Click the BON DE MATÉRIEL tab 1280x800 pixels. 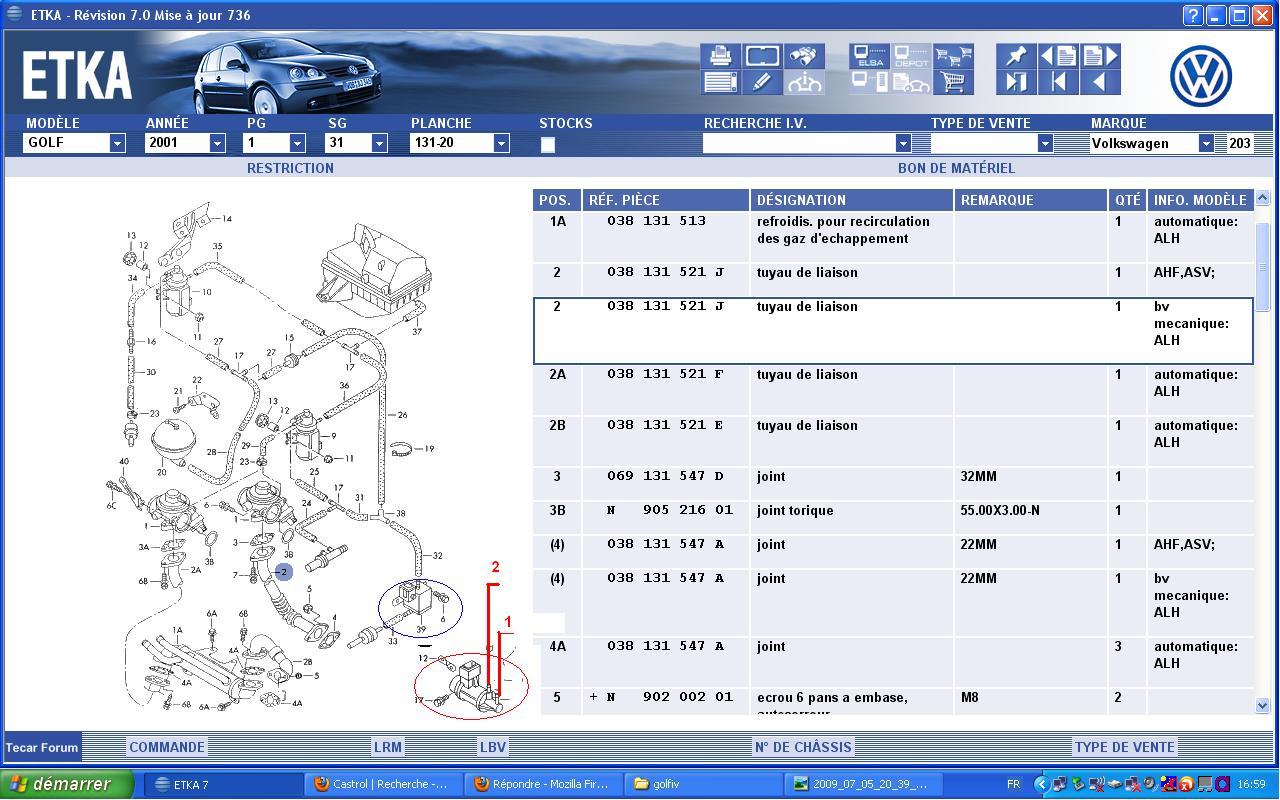956,168
